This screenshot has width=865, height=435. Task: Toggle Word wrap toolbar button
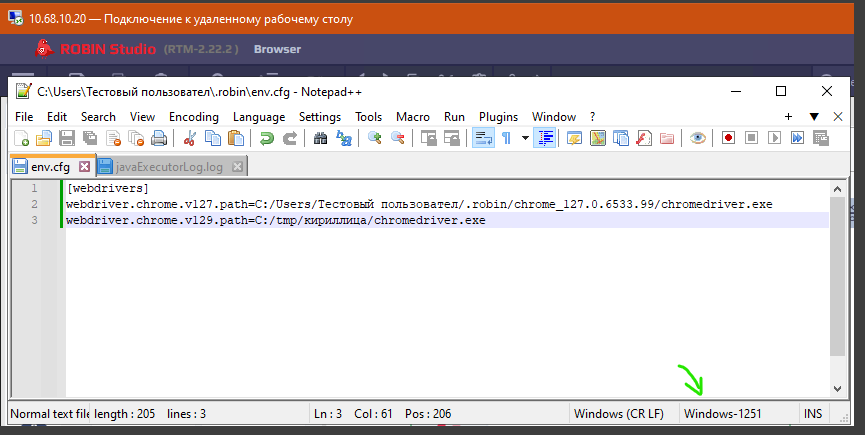coord(483,138)
